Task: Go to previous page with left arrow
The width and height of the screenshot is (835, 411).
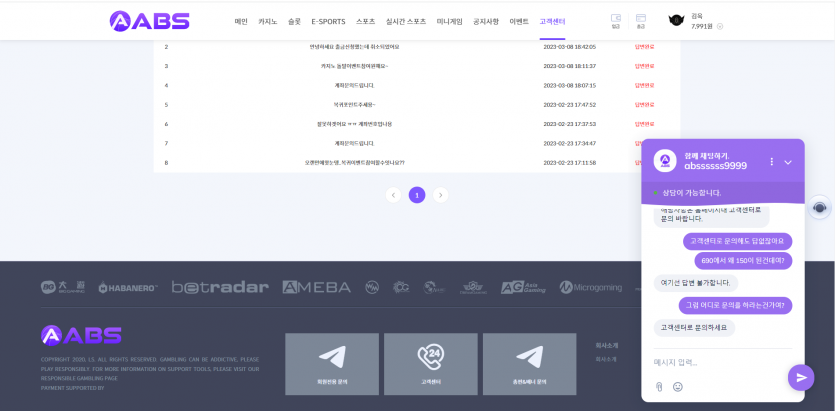Action: (393, 195)
